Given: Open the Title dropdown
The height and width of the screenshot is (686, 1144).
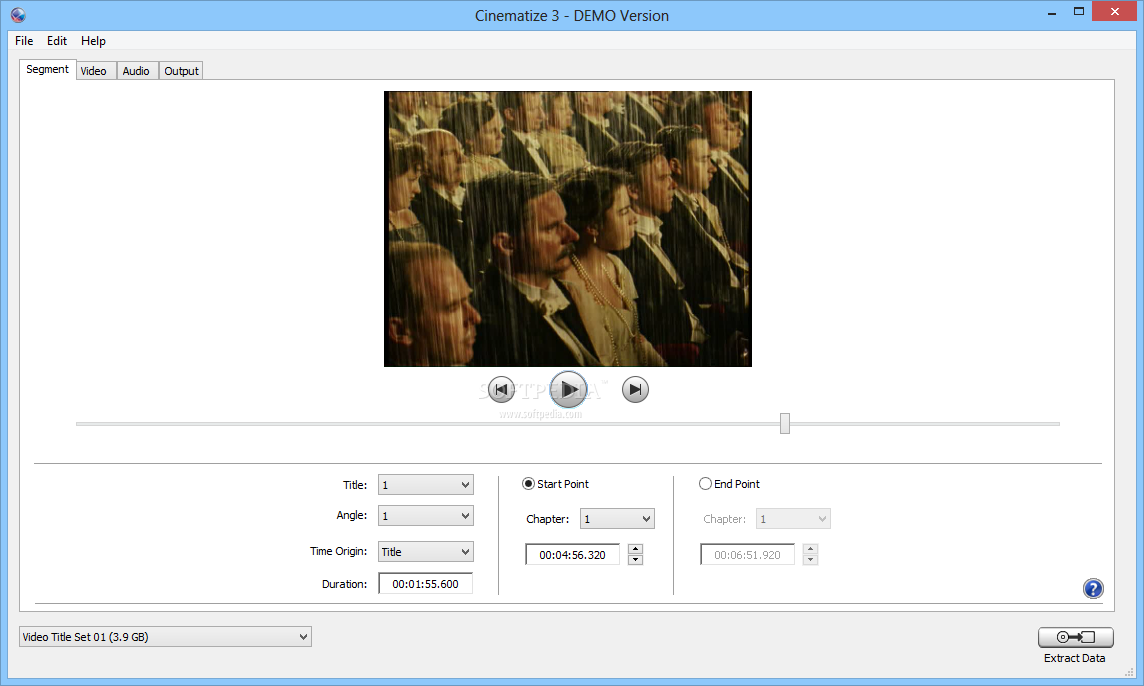Looking at the screenshot, I should (425, 485).
